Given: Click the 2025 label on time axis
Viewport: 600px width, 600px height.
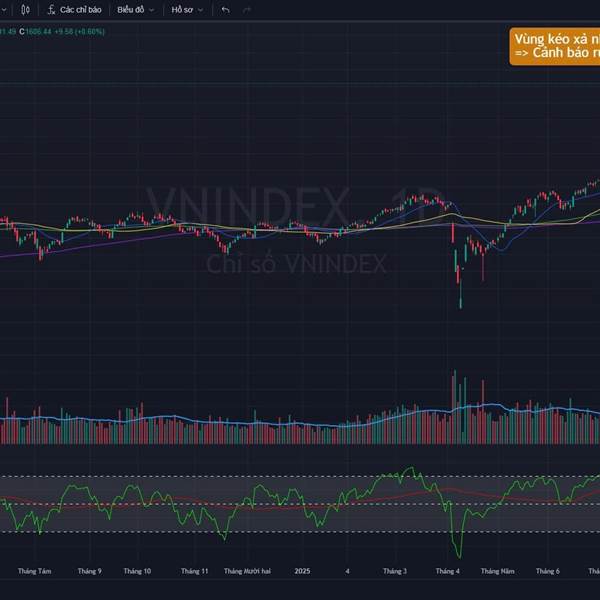Looking at the screenshot, I should pos(302,571).
